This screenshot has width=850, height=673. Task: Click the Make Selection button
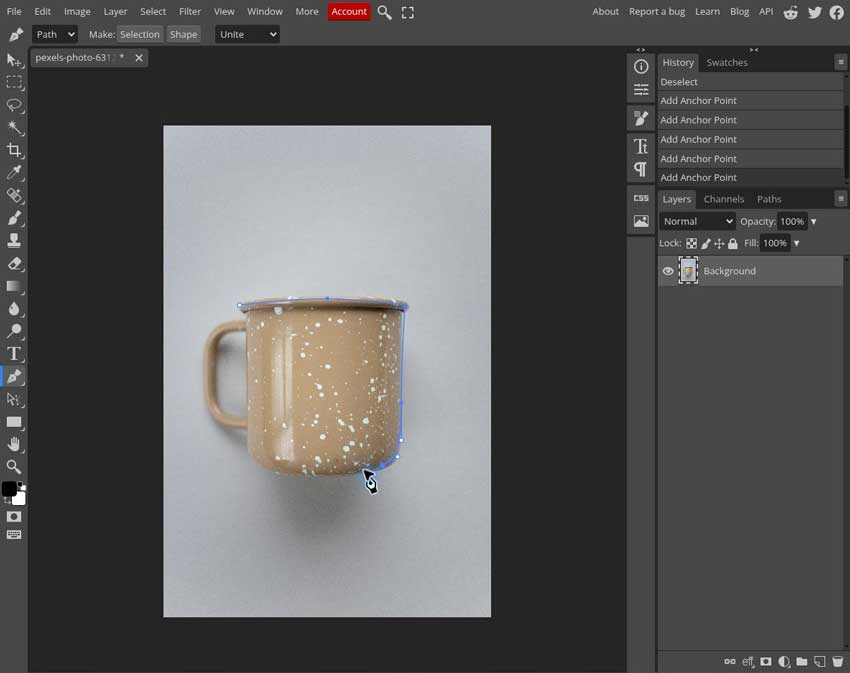[x=140, y=34]
